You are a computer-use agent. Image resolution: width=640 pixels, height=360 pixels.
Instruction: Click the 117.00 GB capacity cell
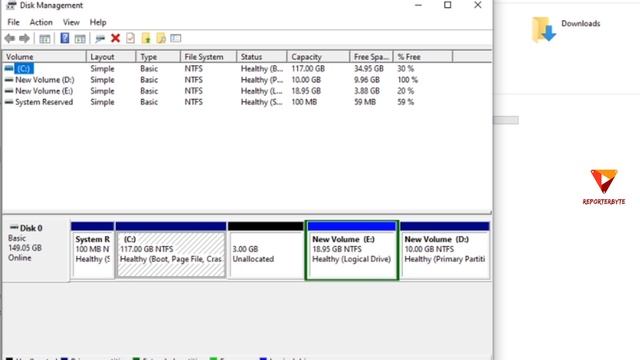click(308, 69)
